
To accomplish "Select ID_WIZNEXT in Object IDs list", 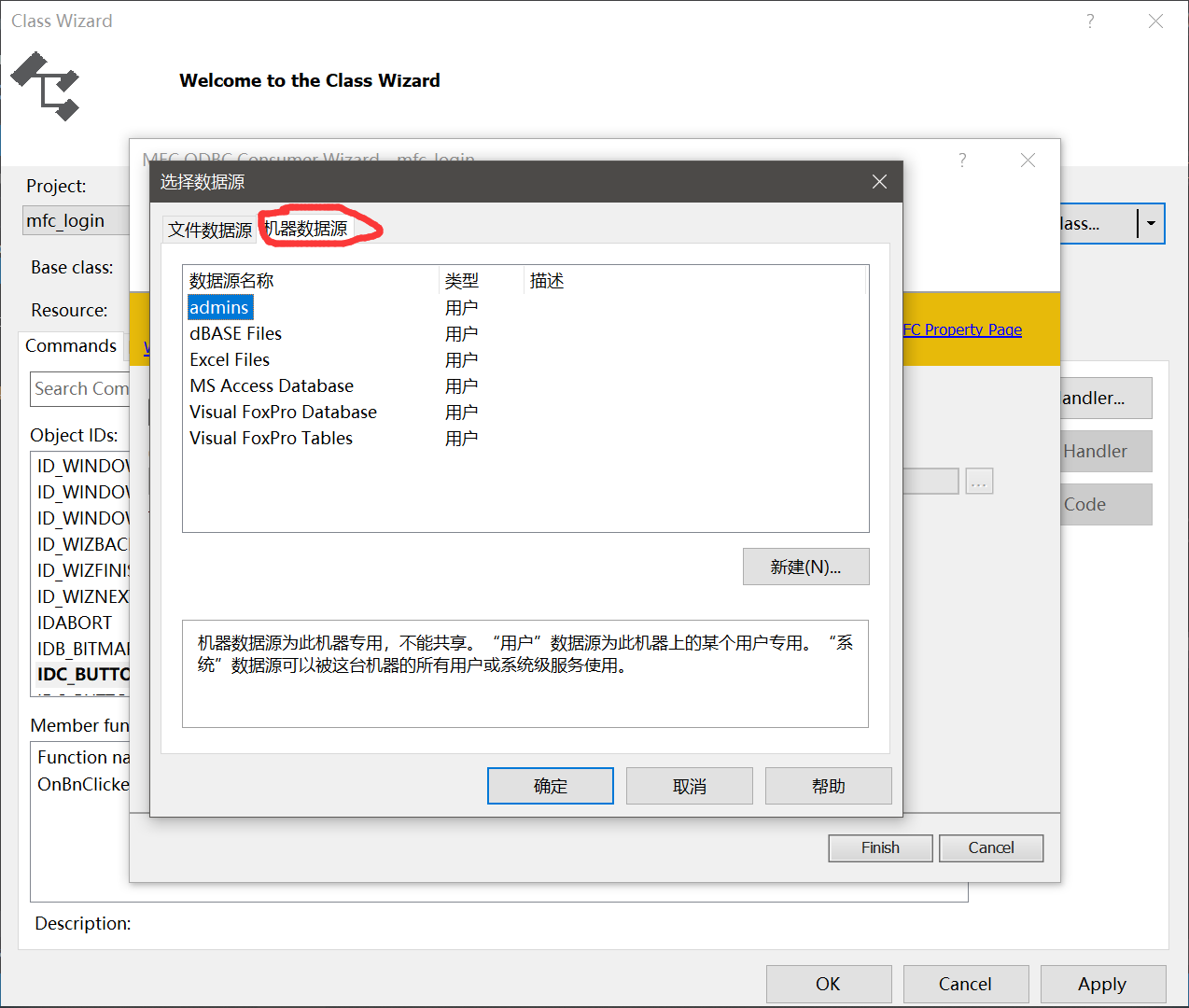I will click(x=82, y=596).
